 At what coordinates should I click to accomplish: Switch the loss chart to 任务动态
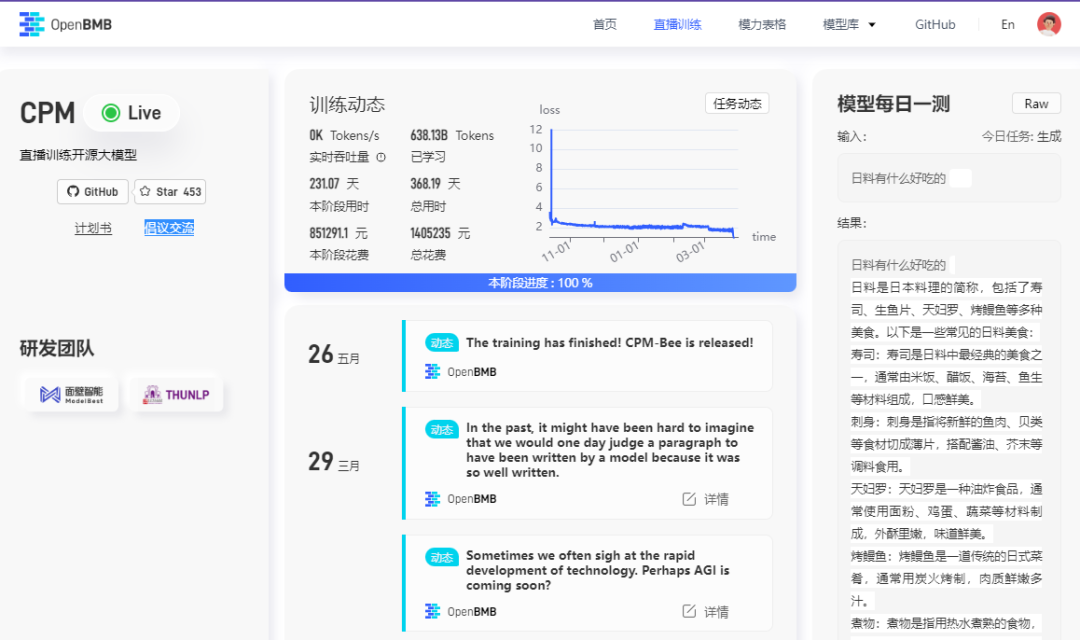click(x=737, y=103)
